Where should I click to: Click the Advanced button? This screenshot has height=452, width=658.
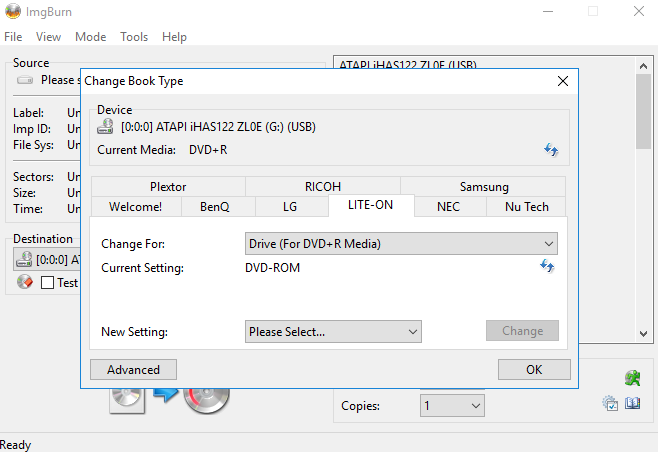[133, 369]
